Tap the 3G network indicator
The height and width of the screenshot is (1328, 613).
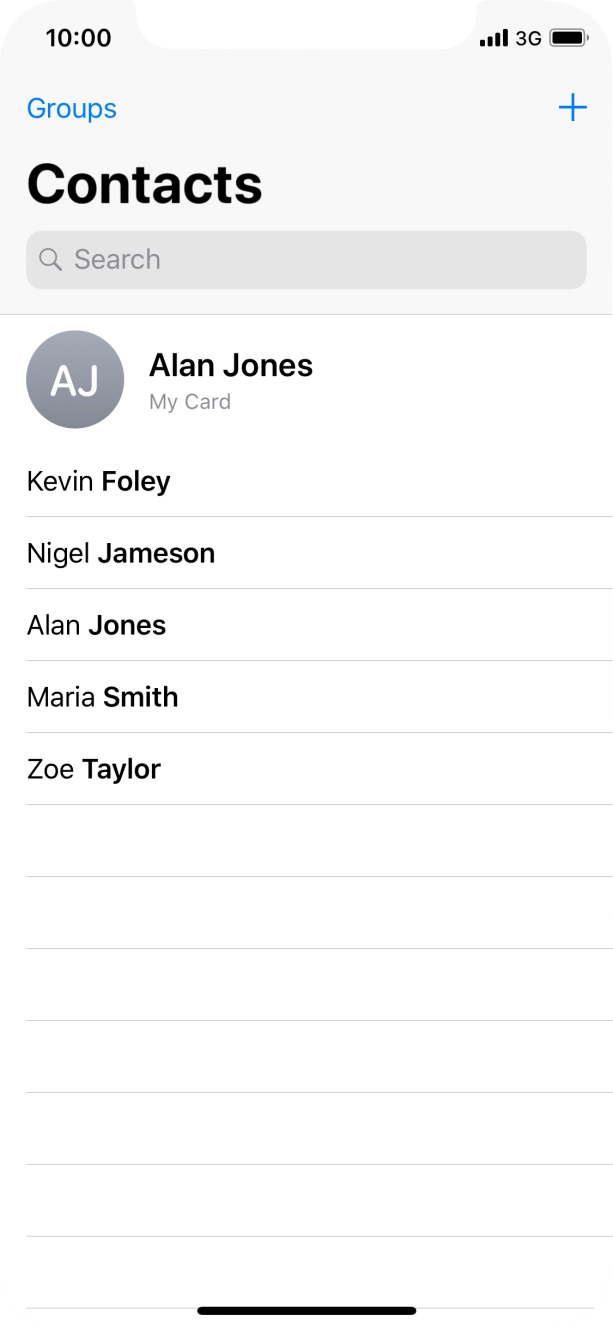(x=529, y=37)
